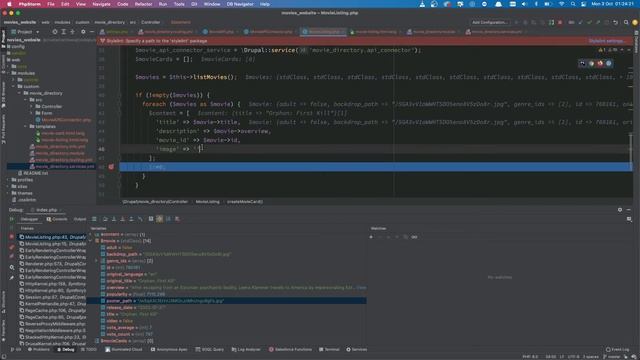Click the pin tab icon in debug sidebar

click(11, 278)
